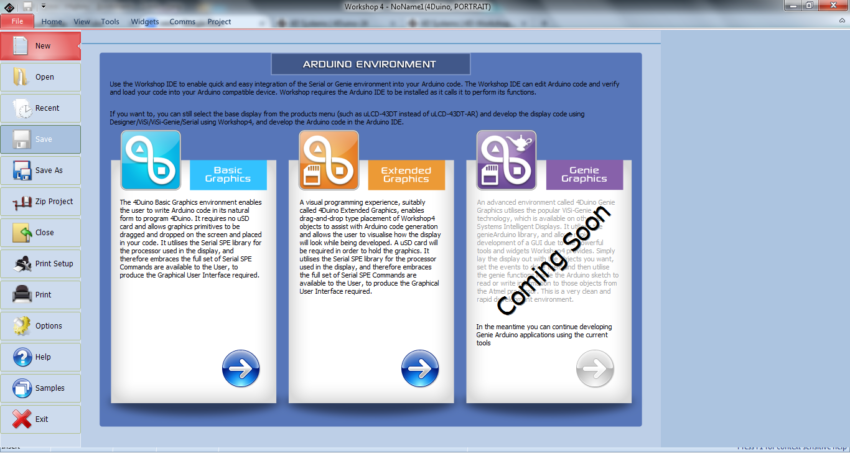The image size is (850, 453).
Task: Click the Basic Graphics logo icon
Action: coord(151,161)
